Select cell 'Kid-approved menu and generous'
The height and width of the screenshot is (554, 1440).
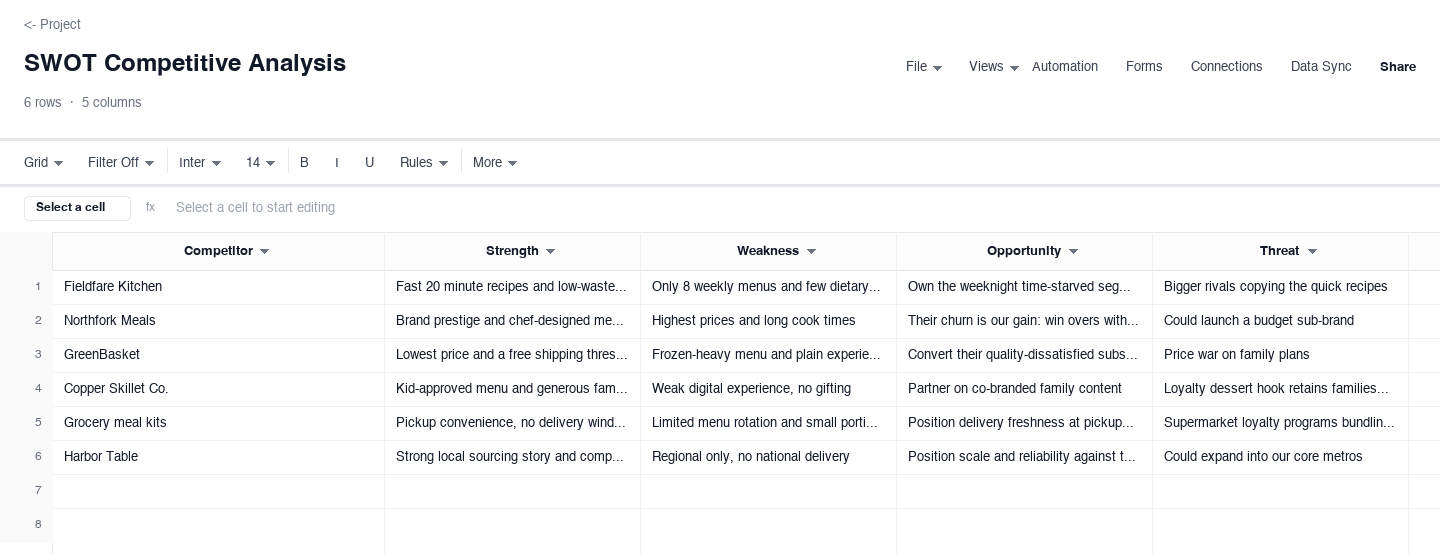pyautogui.click(x=512, y=389)
